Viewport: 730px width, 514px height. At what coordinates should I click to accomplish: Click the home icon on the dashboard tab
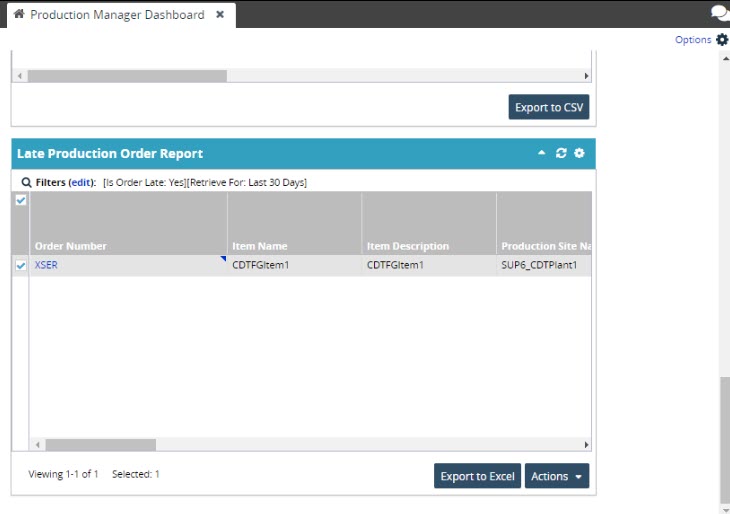point(18,15)
